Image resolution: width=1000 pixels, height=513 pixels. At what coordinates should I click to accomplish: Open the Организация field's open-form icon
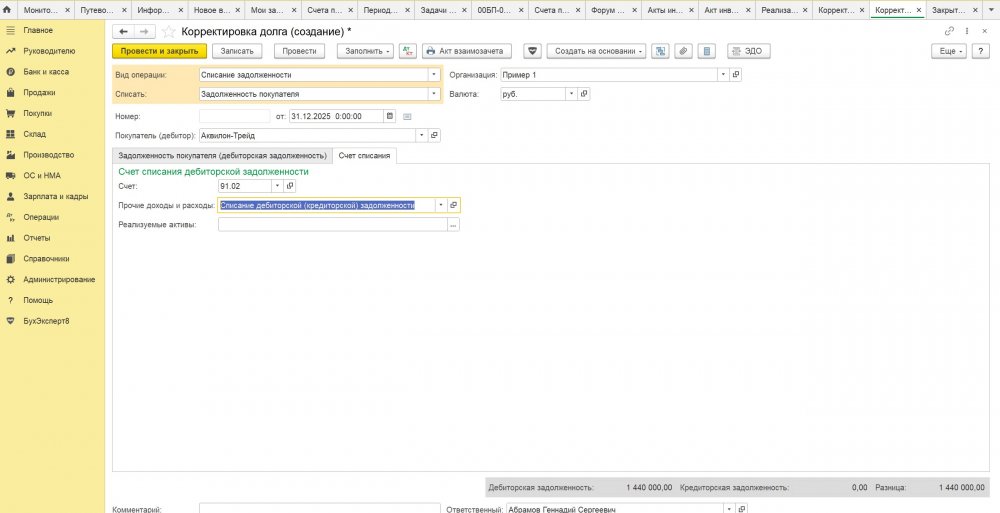pyautogui.click(x=736, y=74)
